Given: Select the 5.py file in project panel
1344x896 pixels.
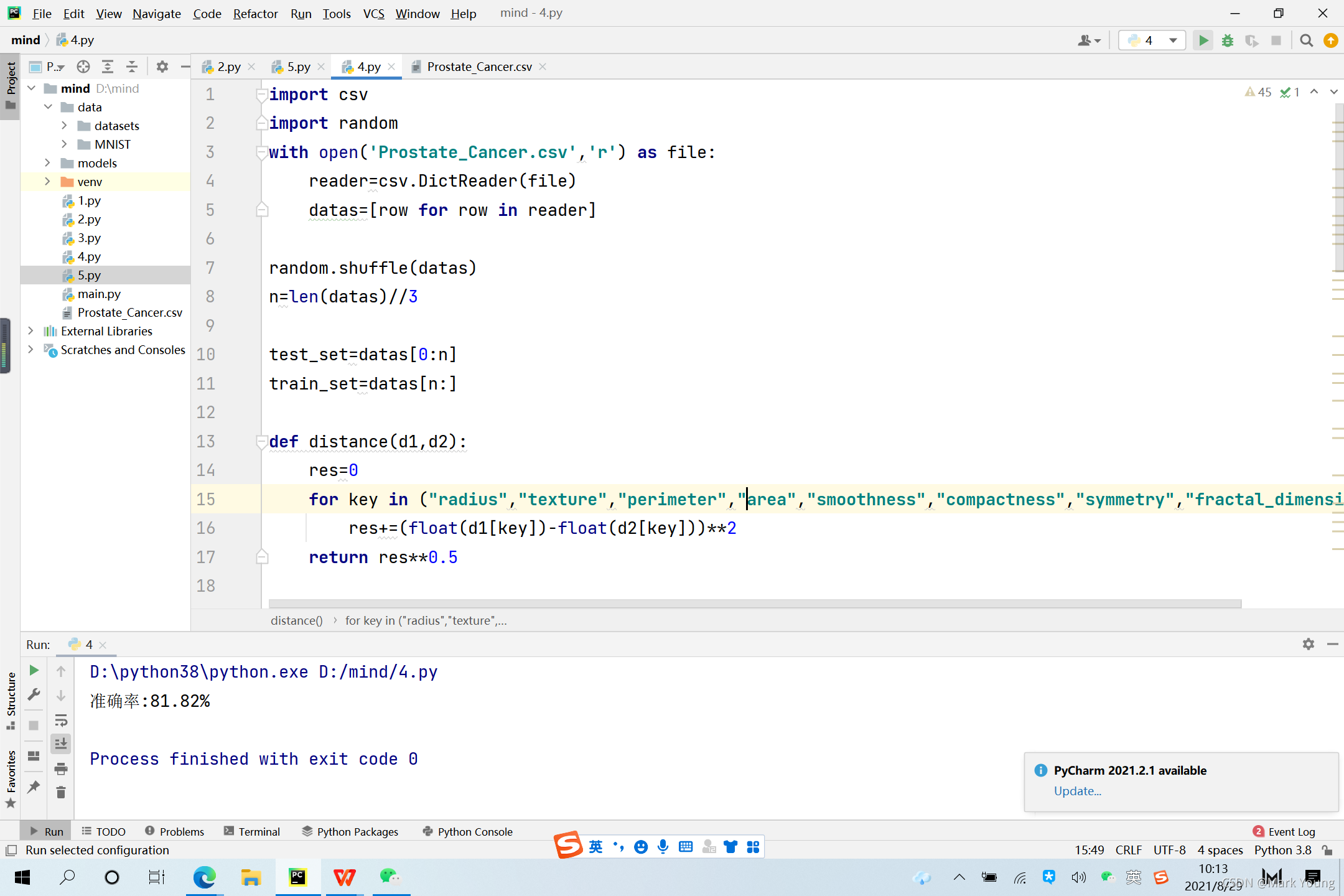Looking at the screenshot, I should pyautogui.click(x=90, y=275).
